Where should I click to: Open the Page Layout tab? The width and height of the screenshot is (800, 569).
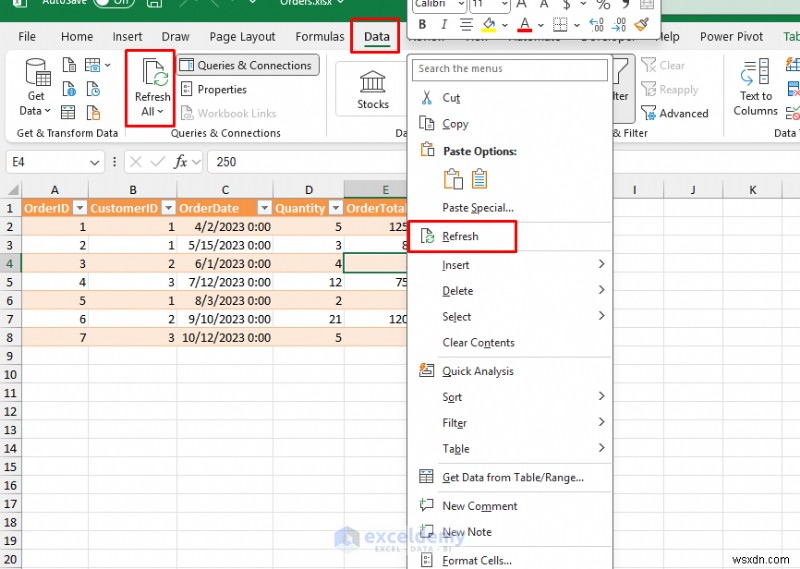click(242, 37)
